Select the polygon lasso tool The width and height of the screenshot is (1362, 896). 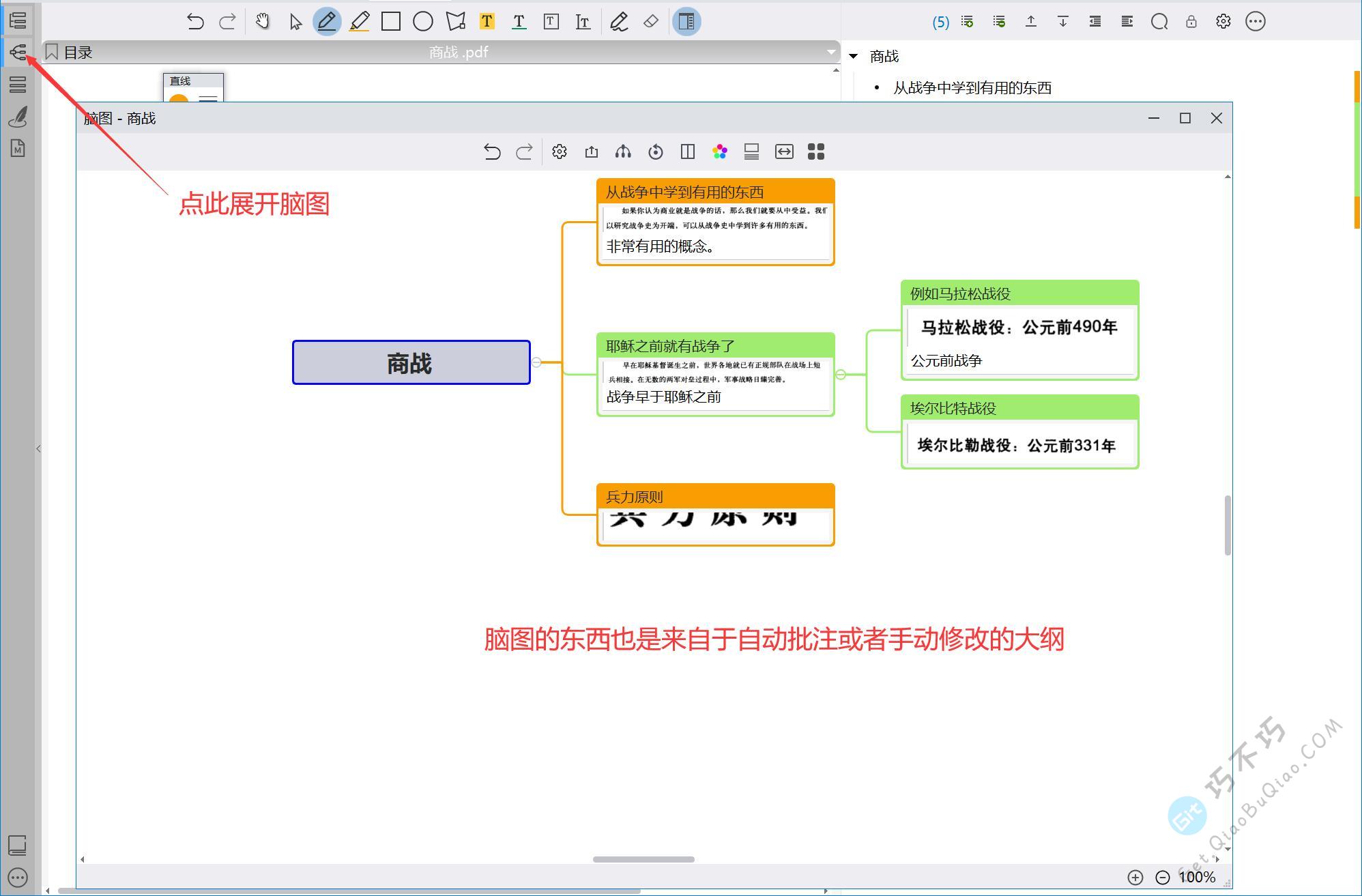(455, 22)
